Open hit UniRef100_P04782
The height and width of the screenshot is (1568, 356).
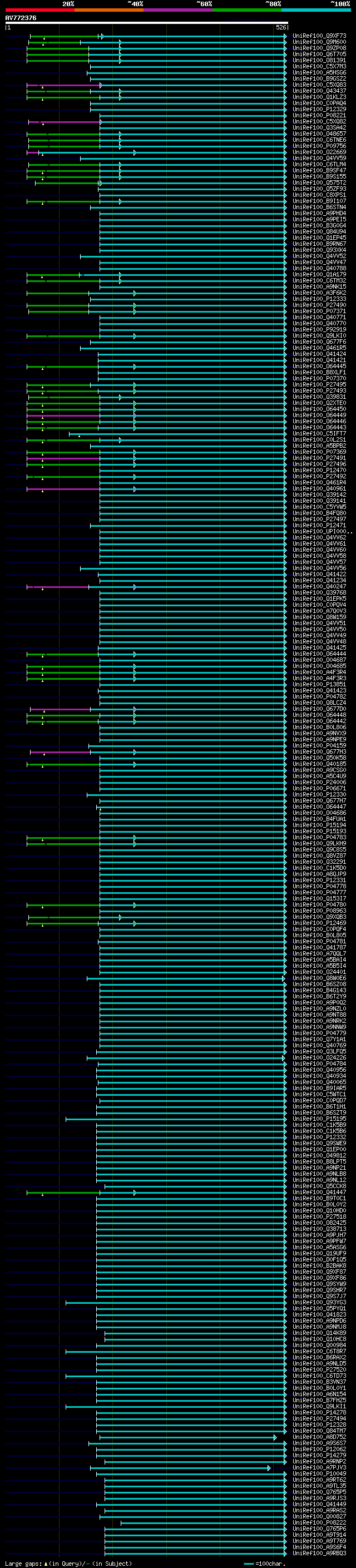pos(319,696)
